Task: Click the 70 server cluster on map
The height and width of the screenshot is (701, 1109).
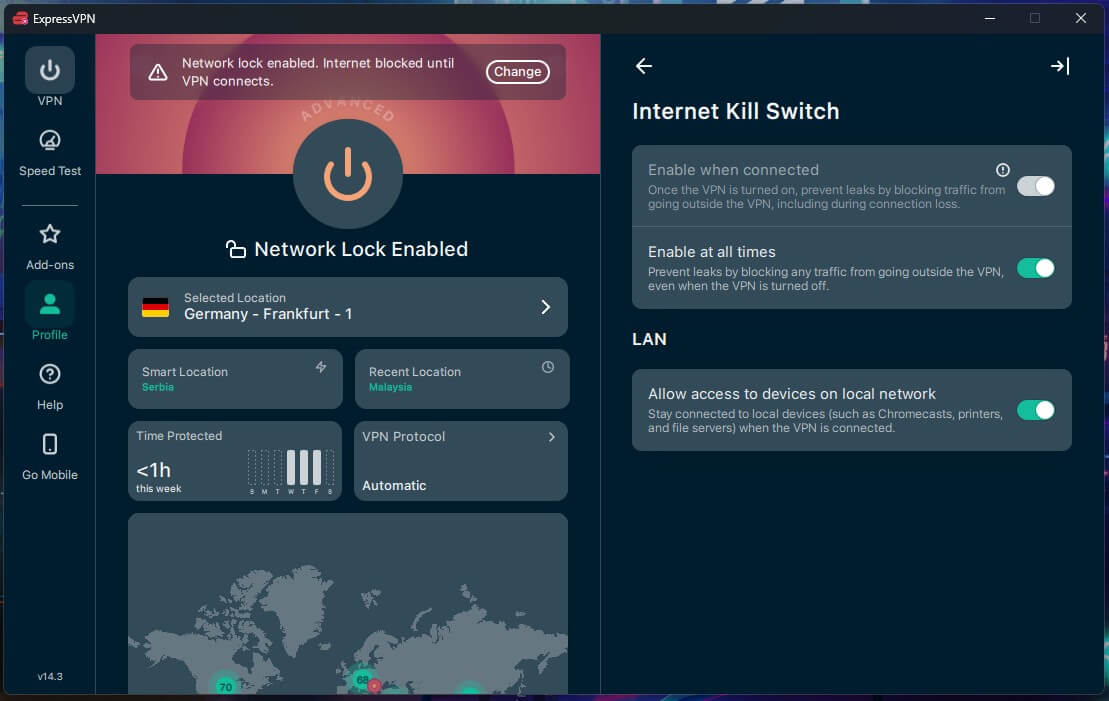Action: (x=226, y=686)
